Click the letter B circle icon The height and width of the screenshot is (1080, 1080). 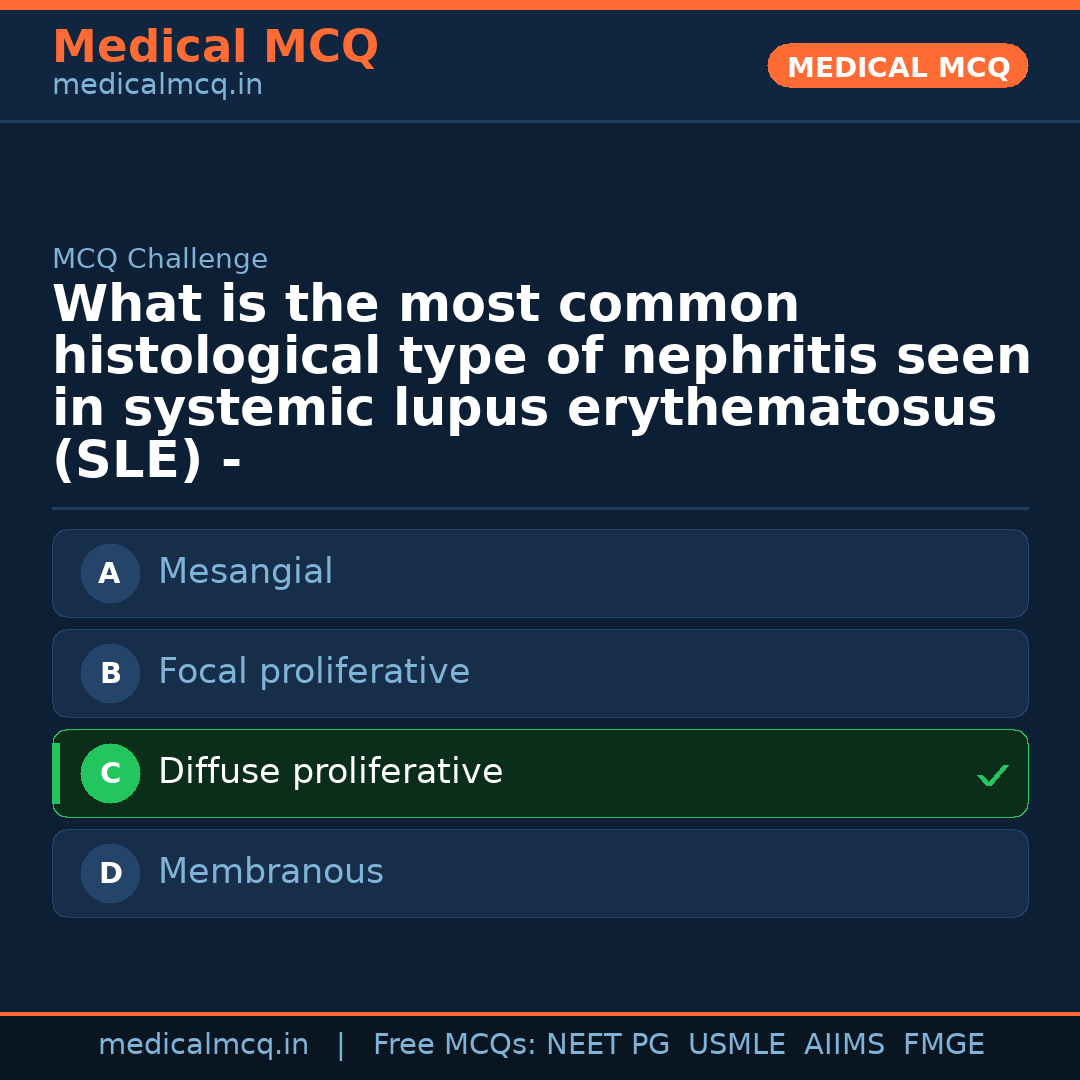click(x=110, y=674)
